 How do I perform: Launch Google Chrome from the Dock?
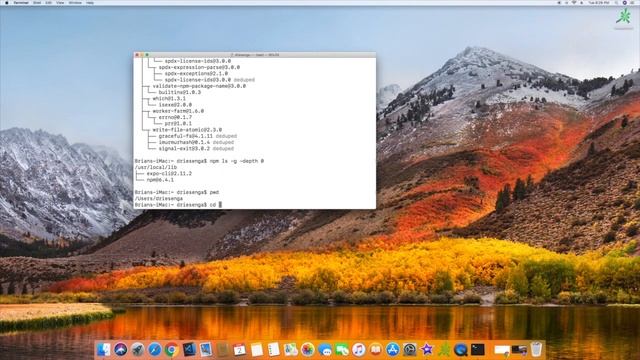171,349
